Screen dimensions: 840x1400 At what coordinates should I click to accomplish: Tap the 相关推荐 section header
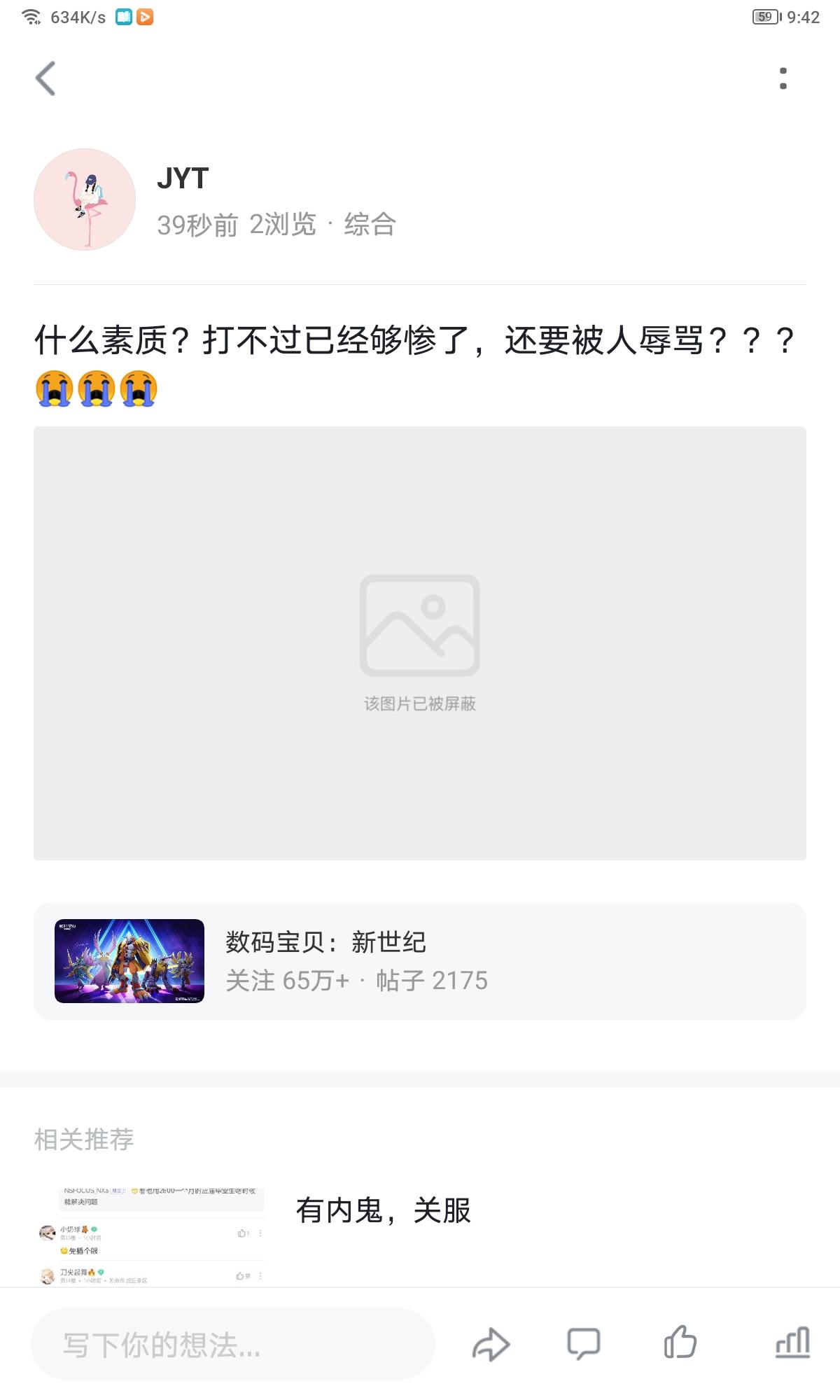pyautogui.click(x=84, y=1140)
